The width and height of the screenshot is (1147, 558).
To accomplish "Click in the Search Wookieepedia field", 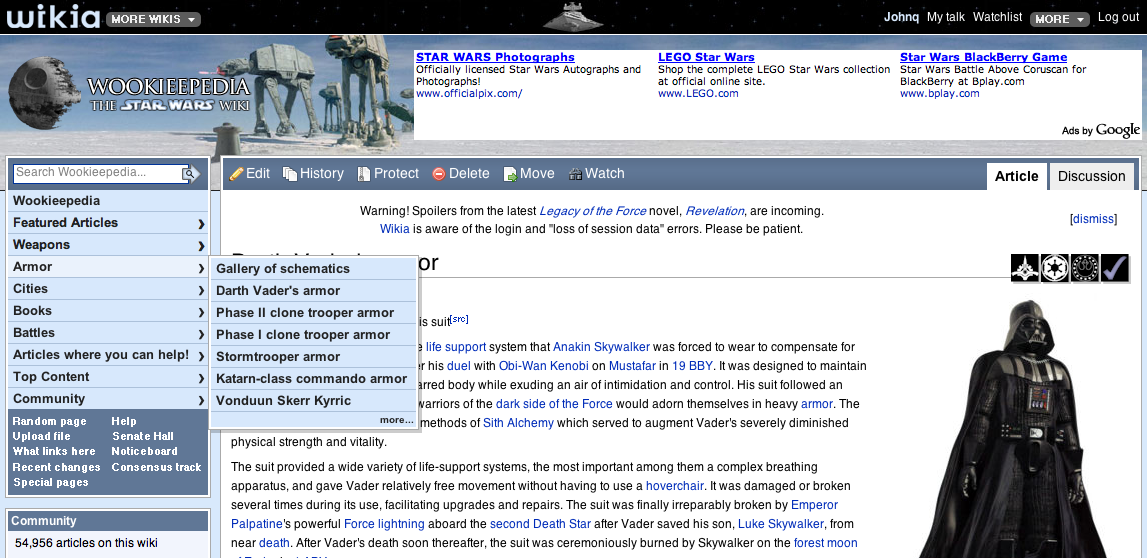I will (x=98, y=173).
